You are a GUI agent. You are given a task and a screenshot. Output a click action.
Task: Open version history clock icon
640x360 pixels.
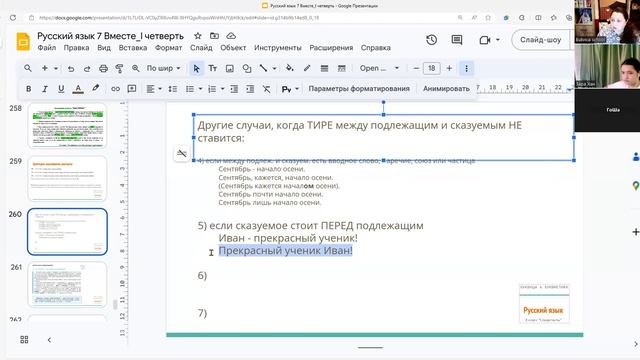pos(431,40)
